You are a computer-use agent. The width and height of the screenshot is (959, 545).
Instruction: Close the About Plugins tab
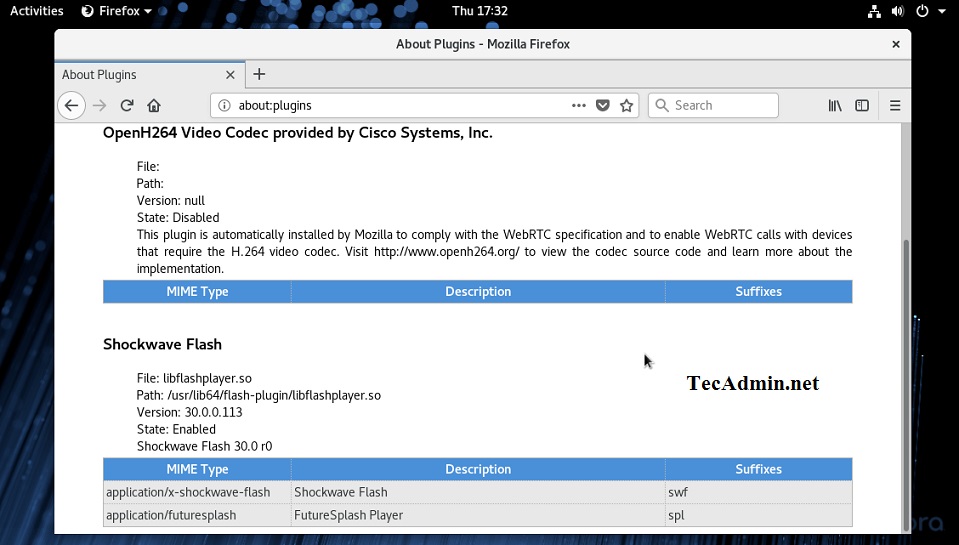pyautogui.click(x=230, y=75)
